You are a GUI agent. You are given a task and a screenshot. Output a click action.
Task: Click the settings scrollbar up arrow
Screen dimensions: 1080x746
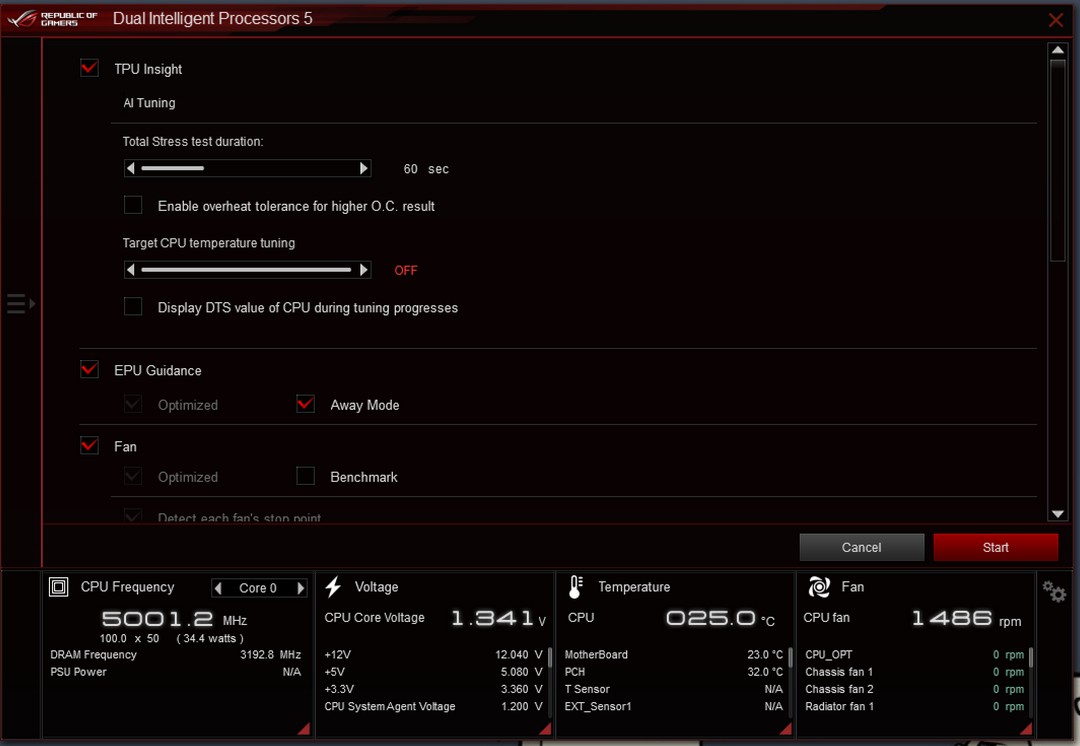[x=1058, y=50]
